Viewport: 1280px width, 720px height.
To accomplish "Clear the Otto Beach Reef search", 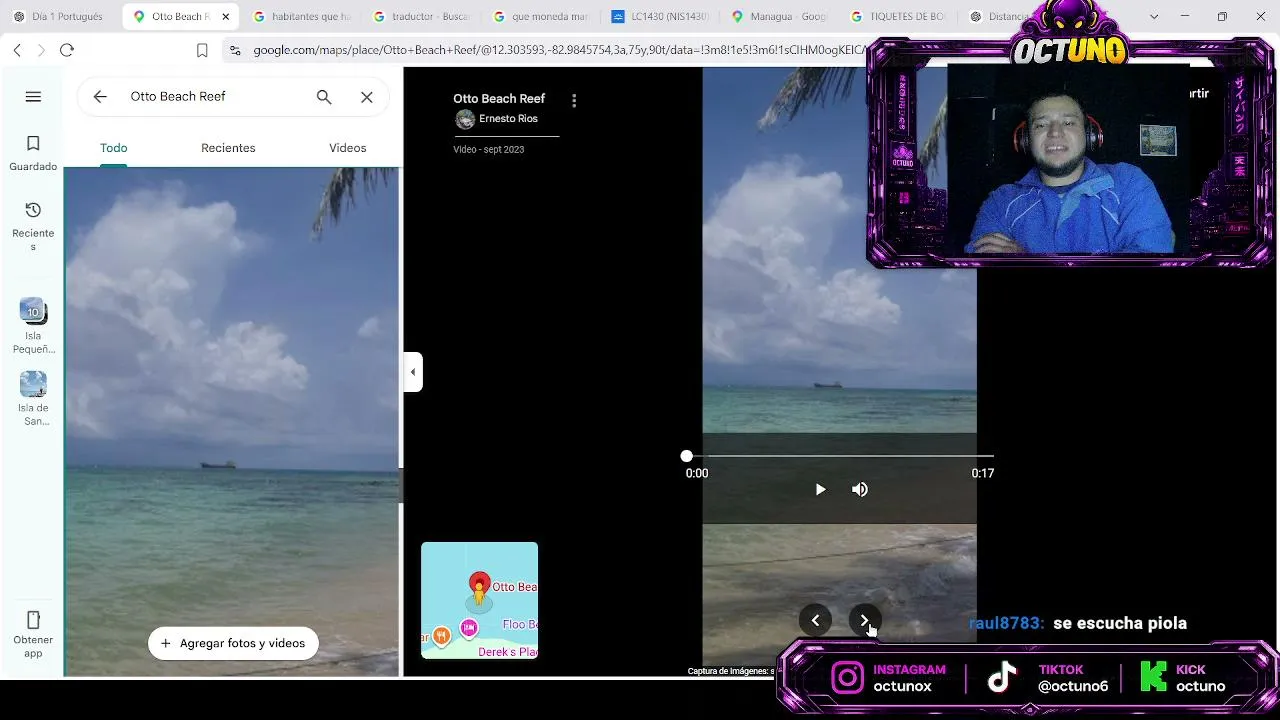I will click(367, 97).
